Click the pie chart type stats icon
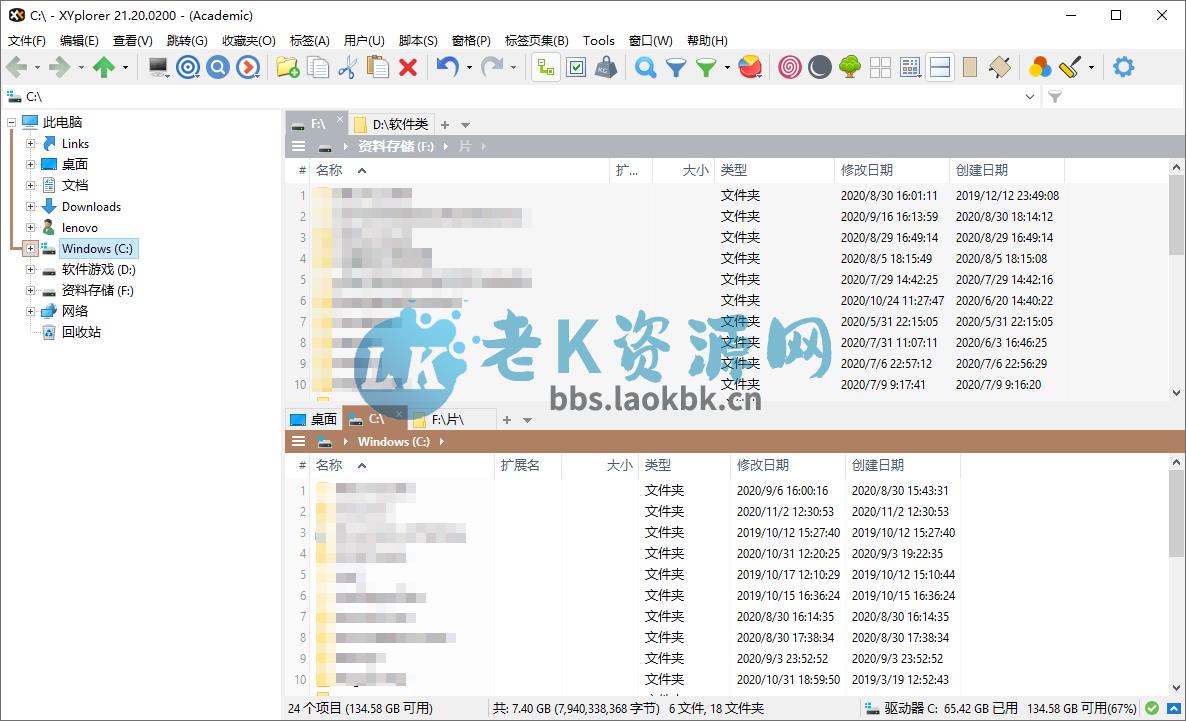 (x=750, y=67)
